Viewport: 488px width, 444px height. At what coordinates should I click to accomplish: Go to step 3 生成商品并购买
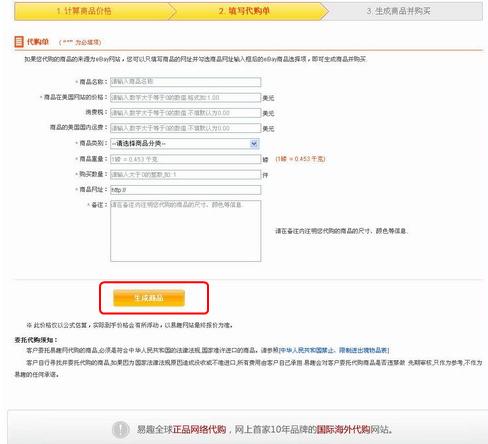399,11
